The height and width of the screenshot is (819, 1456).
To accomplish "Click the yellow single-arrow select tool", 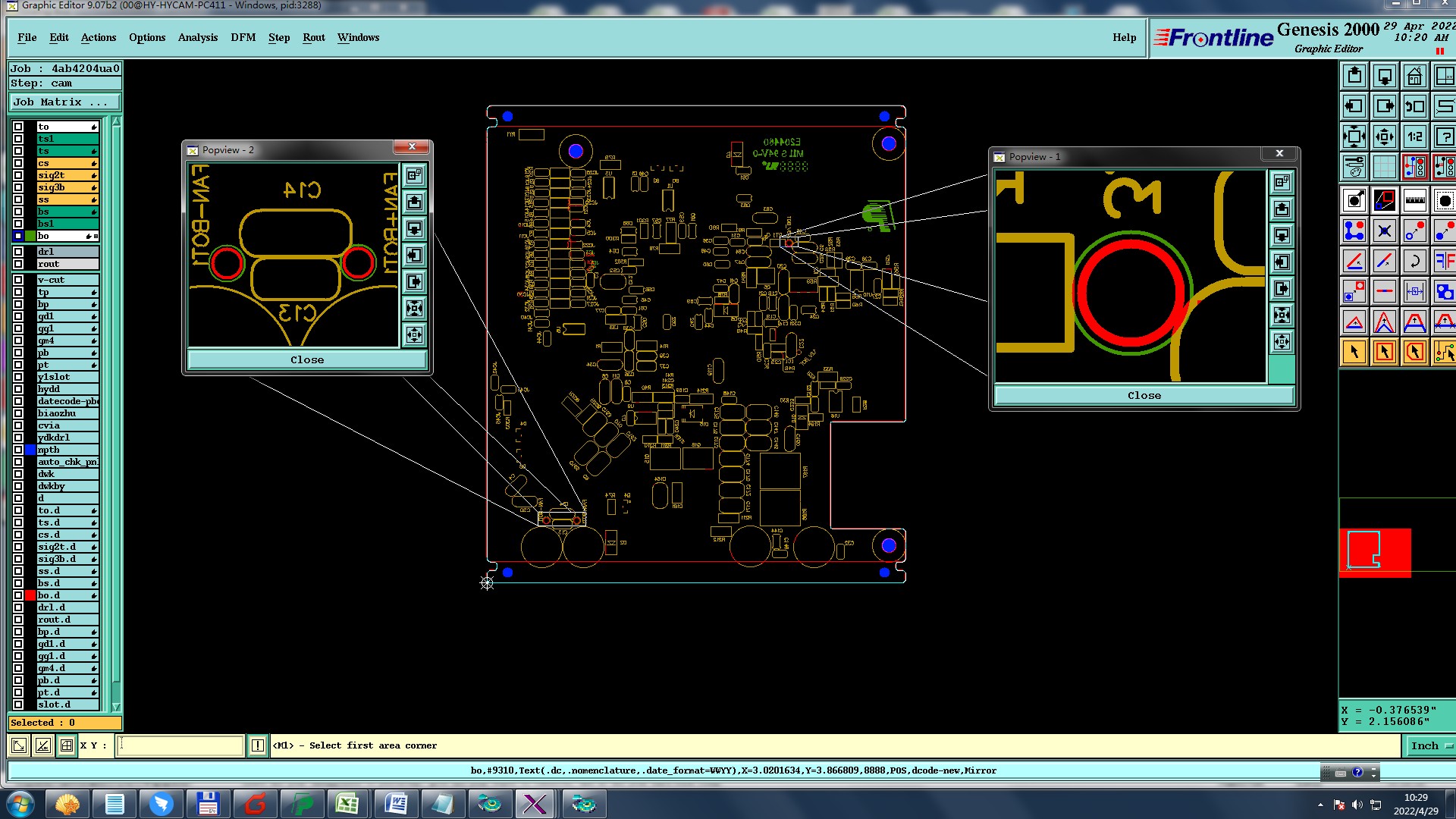I will coord(1354,352).
